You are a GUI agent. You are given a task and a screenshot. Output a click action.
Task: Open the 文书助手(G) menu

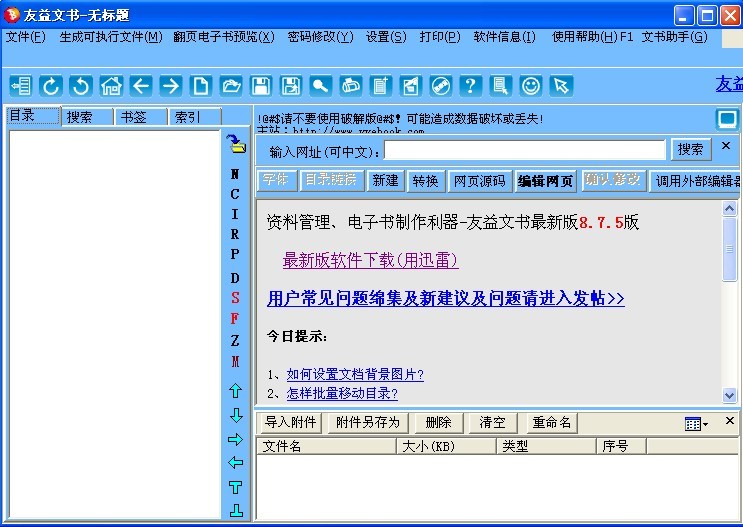tap(674, 37)
